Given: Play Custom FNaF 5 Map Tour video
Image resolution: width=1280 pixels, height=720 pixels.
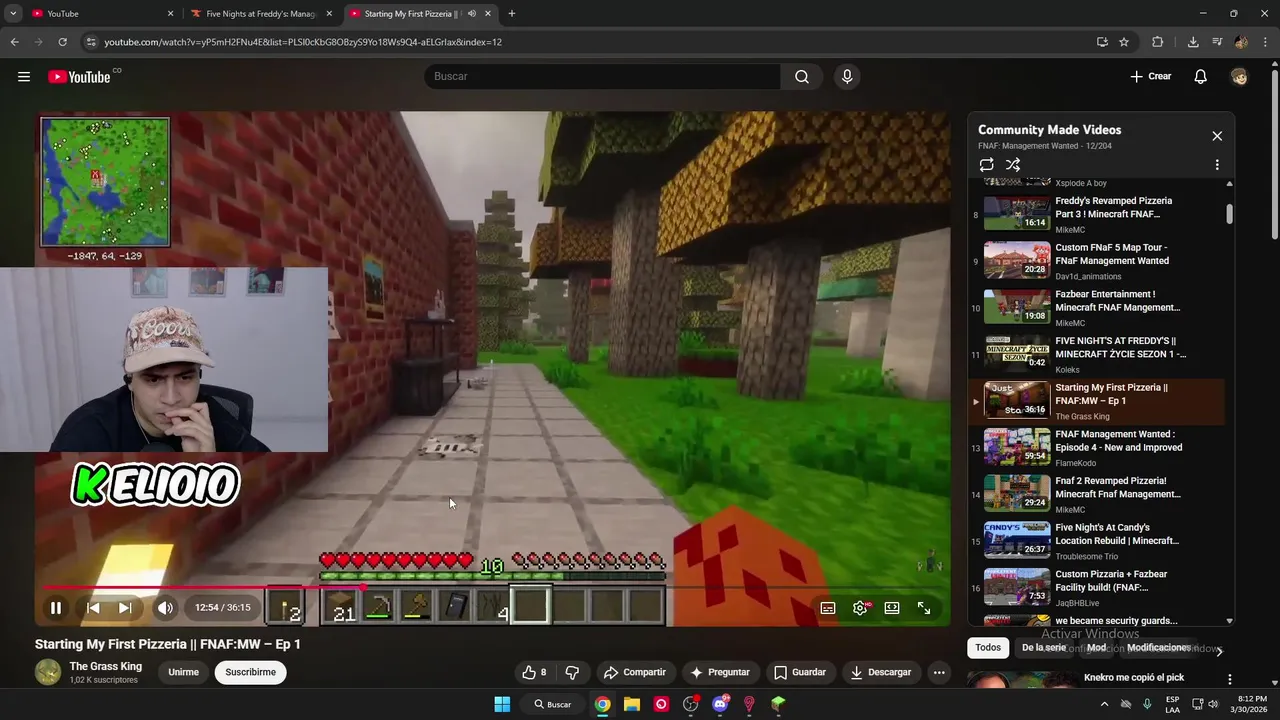Looking at the screenshot, I should click(x=1099, y=261).
